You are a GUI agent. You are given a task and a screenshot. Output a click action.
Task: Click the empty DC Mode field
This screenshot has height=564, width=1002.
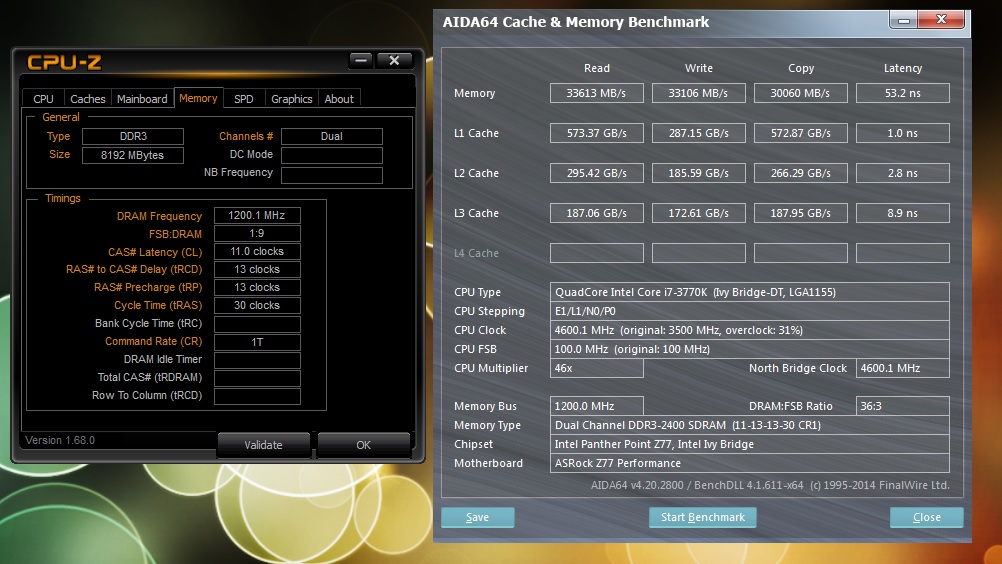coord(332,155)
